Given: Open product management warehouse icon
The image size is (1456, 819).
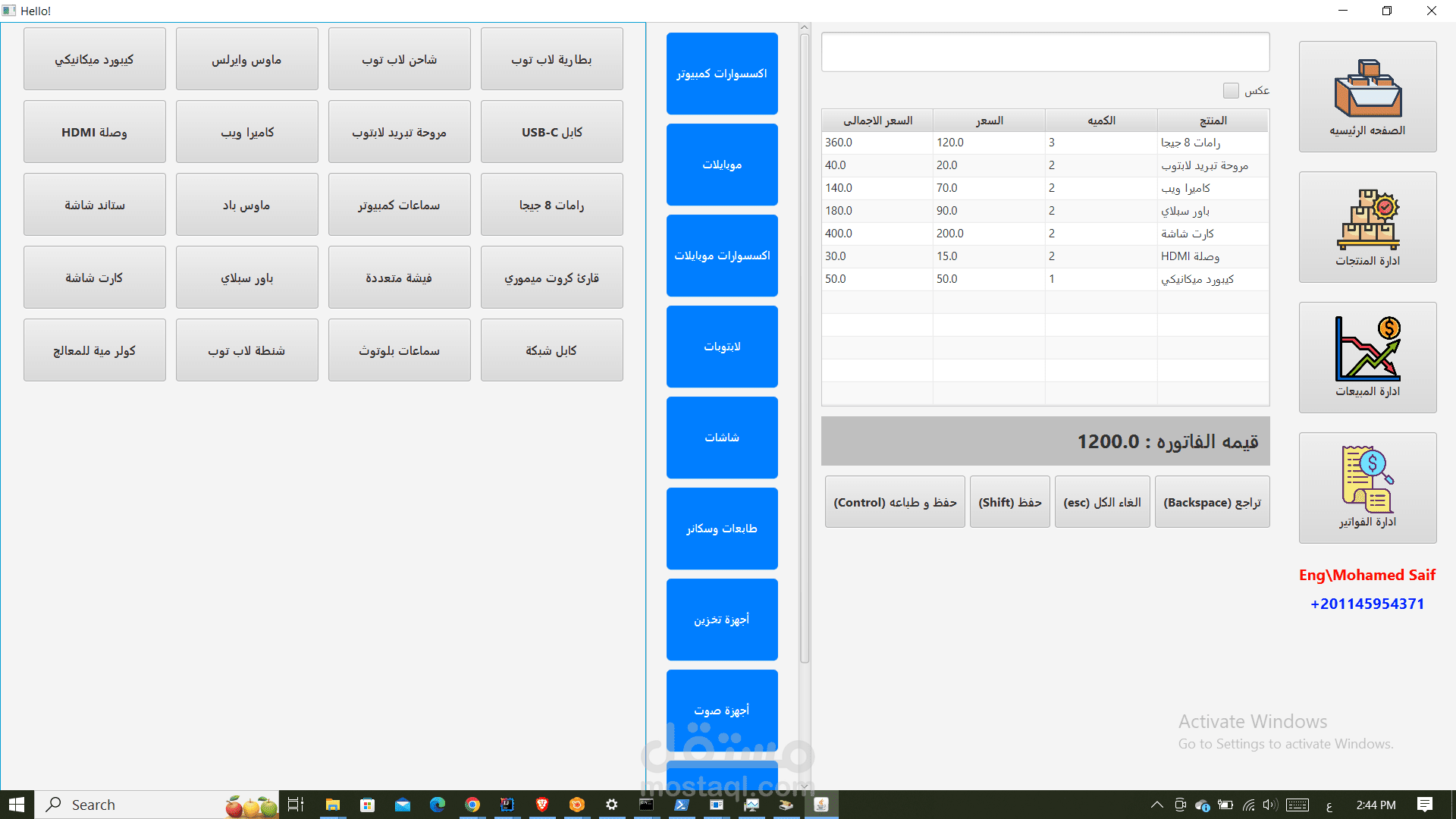Looking at the screenshot, I should tap(1368, 227).
